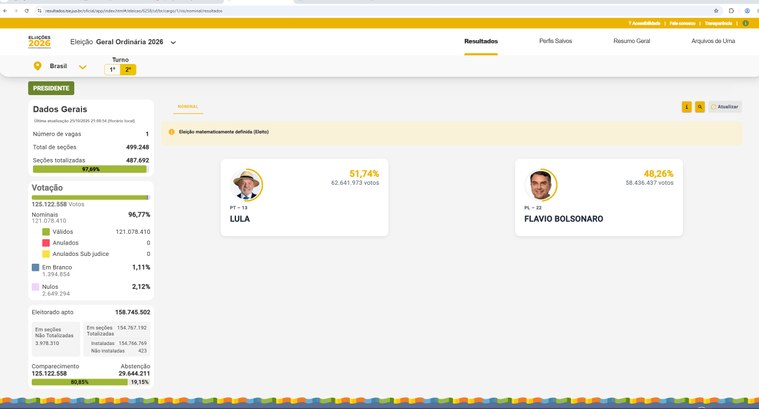Click the green Válidos legend swatch
This screenshot has width=759, height=409.
coord(46,232)
